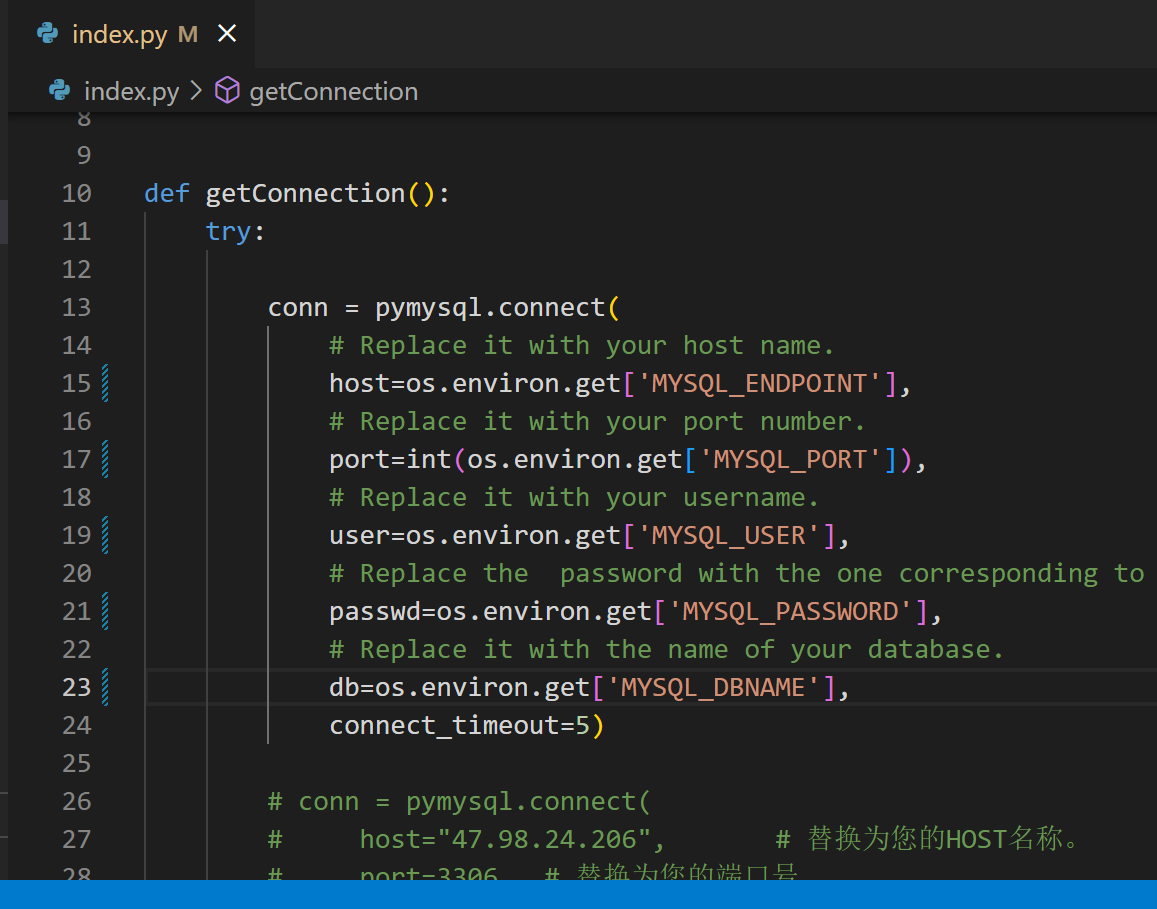
Task: Expand the breadcrumb chevron after index.py
Action: [x=196, y=91]
